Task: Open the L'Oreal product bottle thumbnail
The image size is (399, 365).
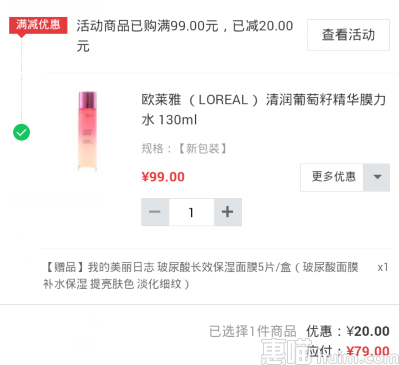Action: 87,131
